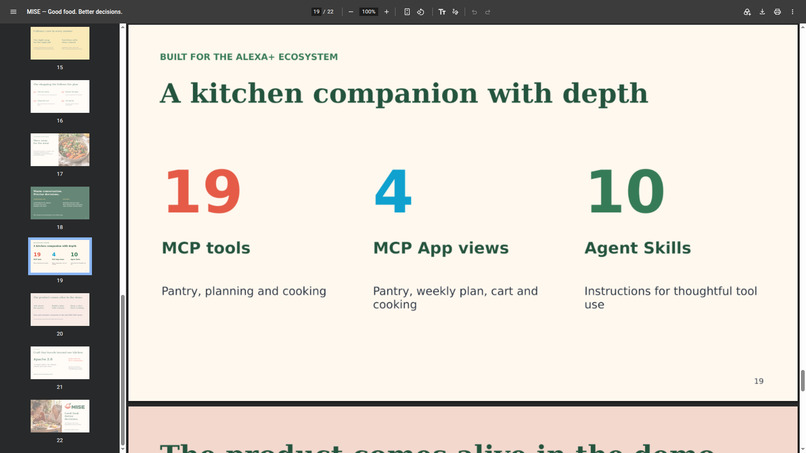Screen dimensions: 806x453
Task: Click the 'MCP App views' label
Action: pos(441,248)
